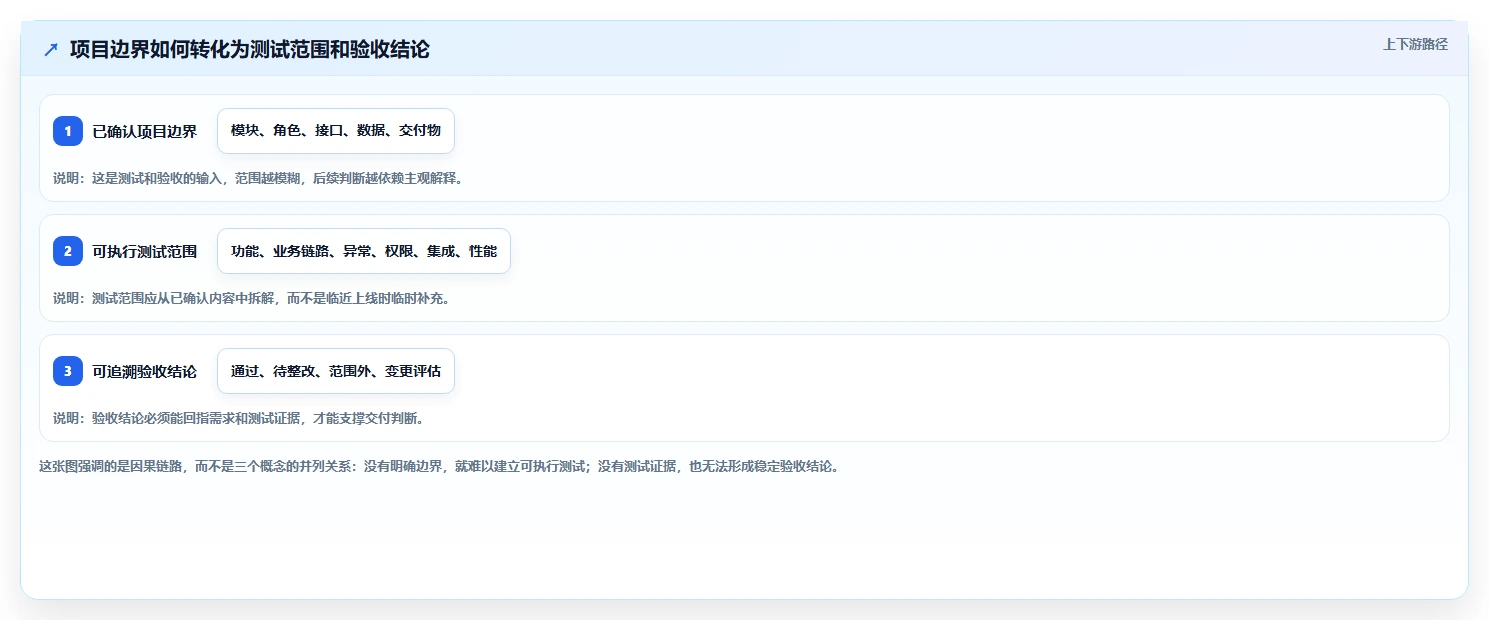Click the arrow icon beside the main title

51,49
